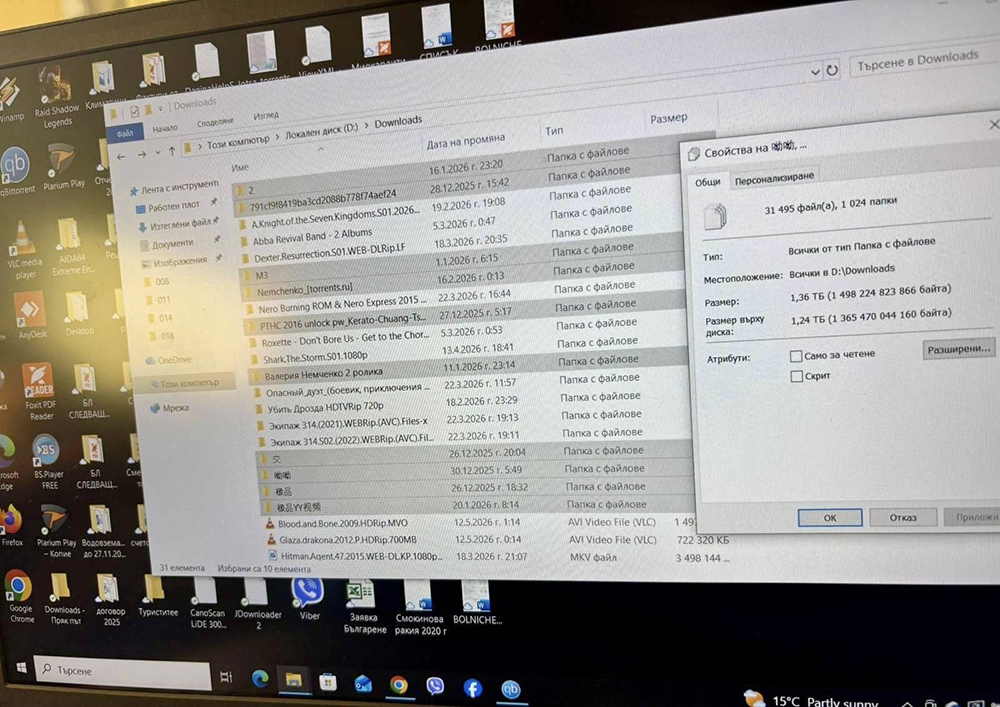Screen dimensions: 1000x707
Task: Launch BS.Player FREE from the desktop
Action: [x=47, y=462]
